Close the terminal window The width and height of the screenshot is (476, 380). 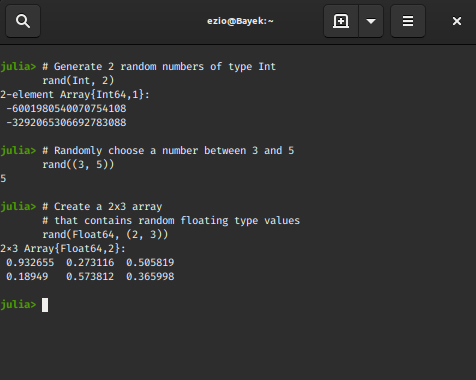pos(457,21)
